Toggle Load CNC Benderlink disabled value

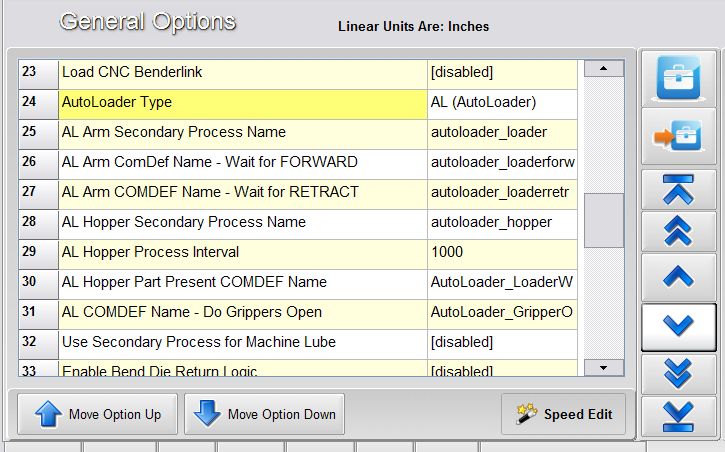coord(502,72)
